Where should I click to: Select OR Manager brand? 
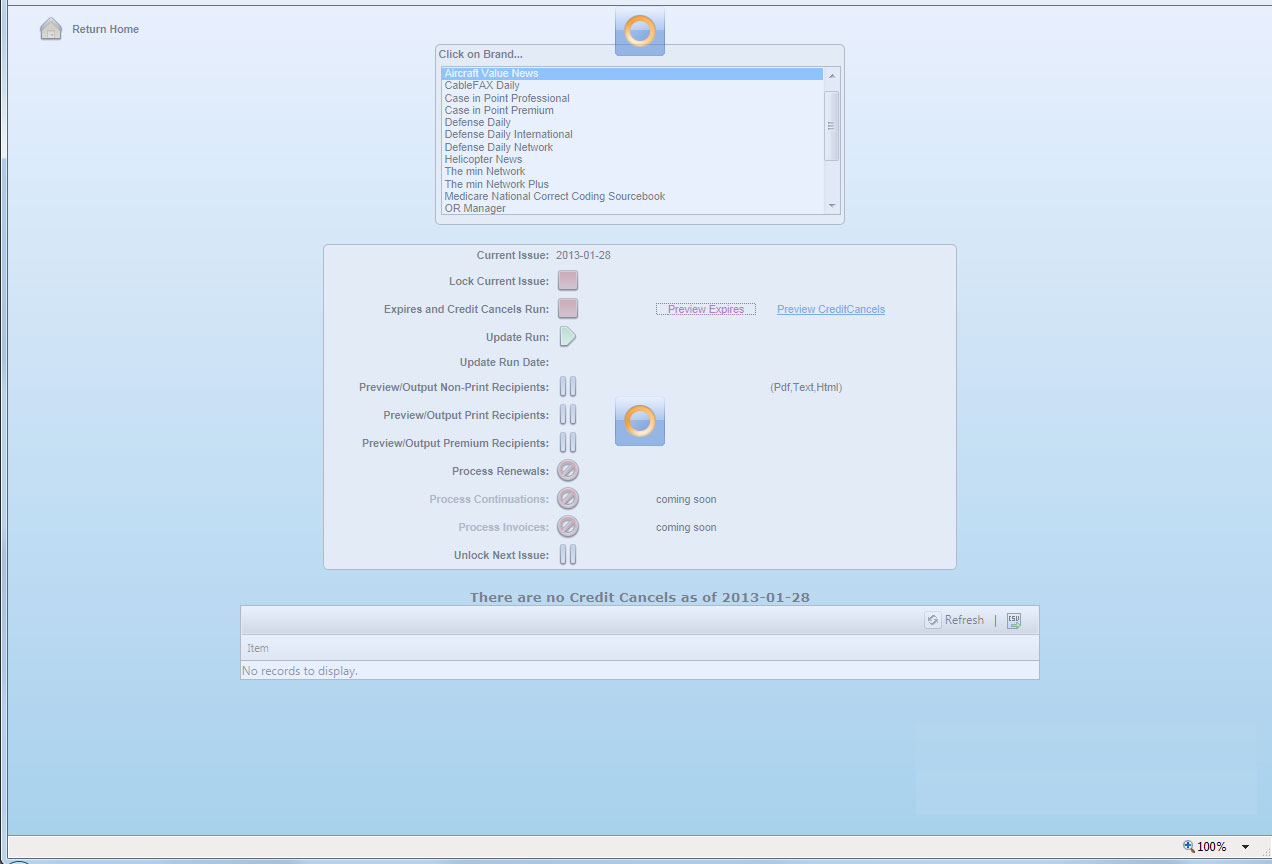pyautogui.click(x=632, y=208)
